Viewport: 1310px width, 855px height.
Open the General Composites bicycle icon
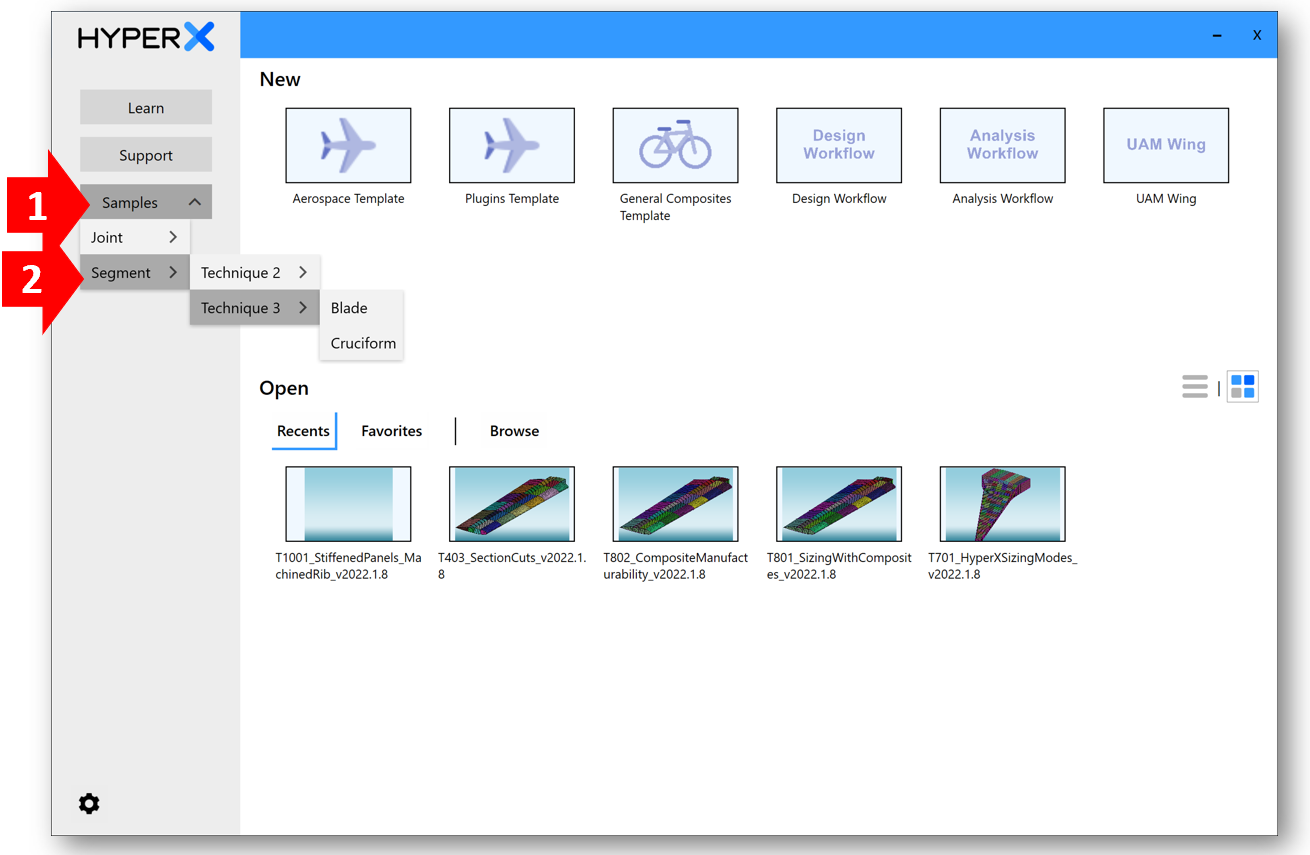675,146
